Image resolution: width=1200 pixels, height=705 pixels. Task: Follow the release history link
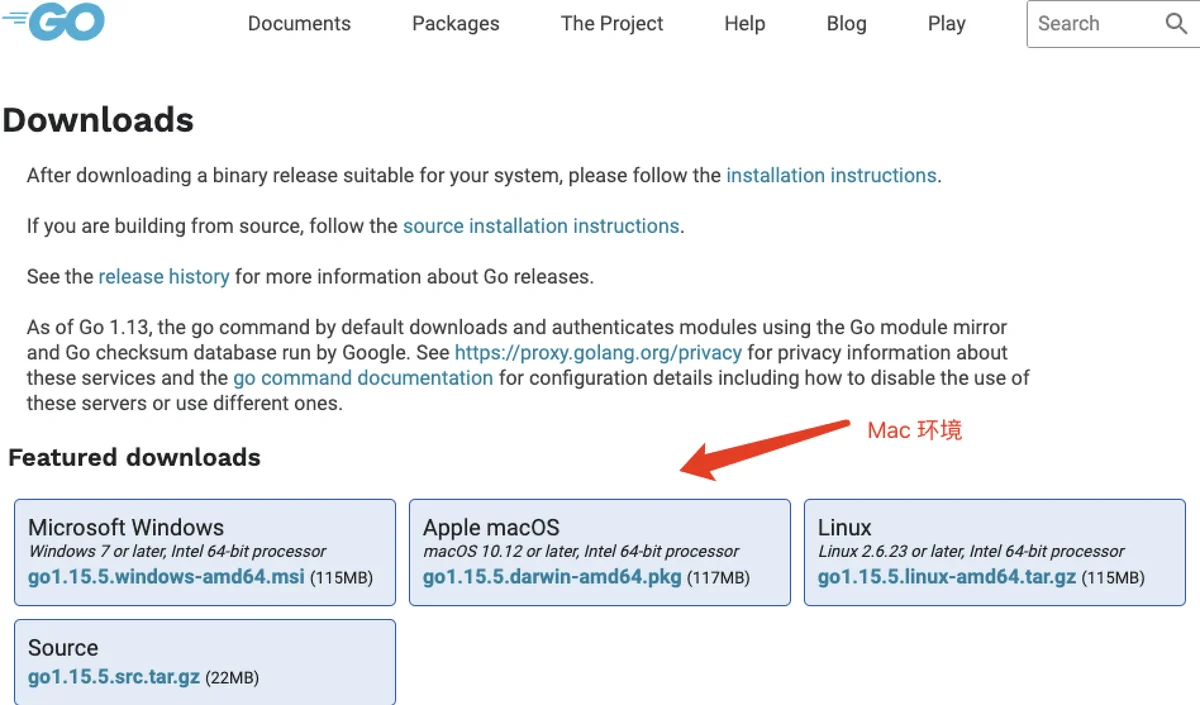click(x=164, y=277)
